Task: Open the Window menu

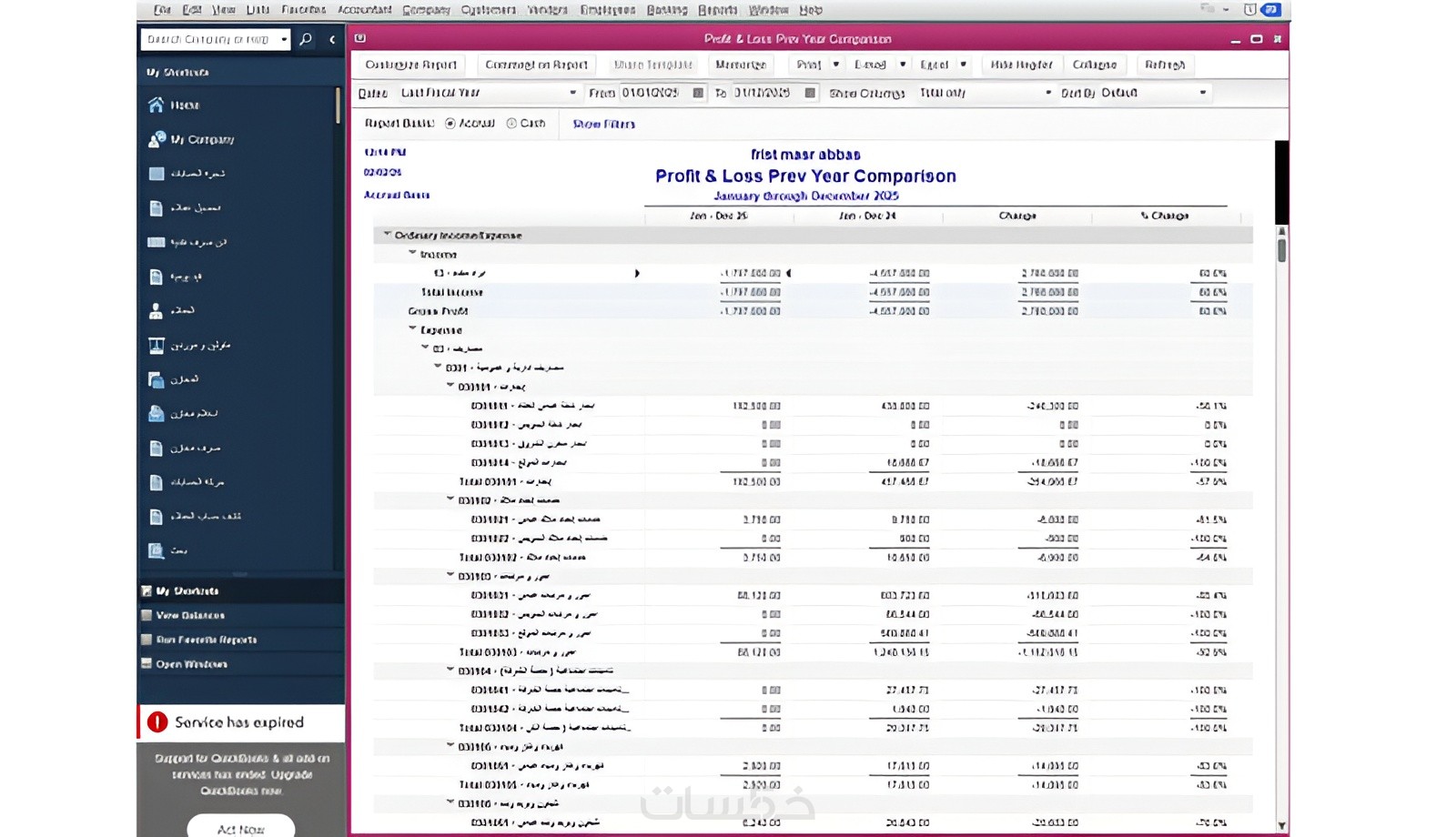Action: pyautogui.click(x=768, y=10)
